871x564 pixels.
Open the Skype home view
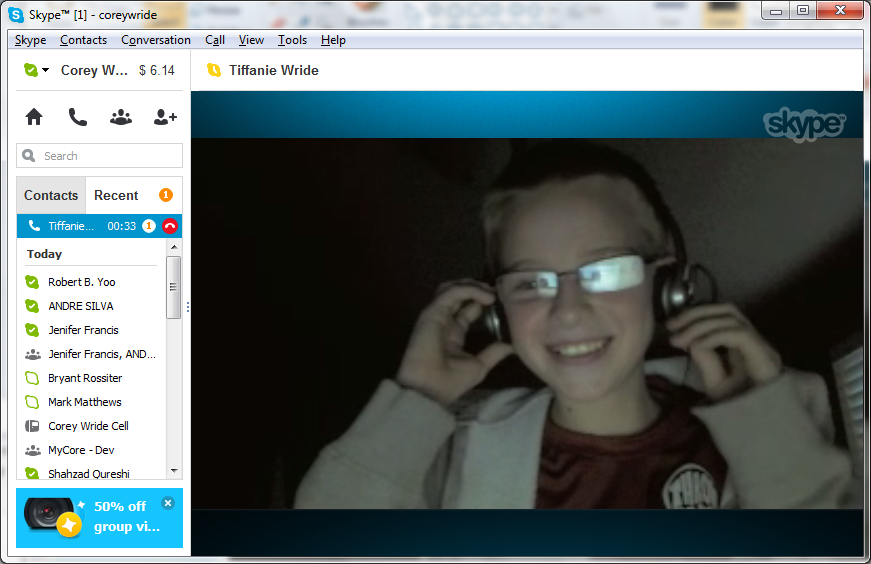(34, 117)
